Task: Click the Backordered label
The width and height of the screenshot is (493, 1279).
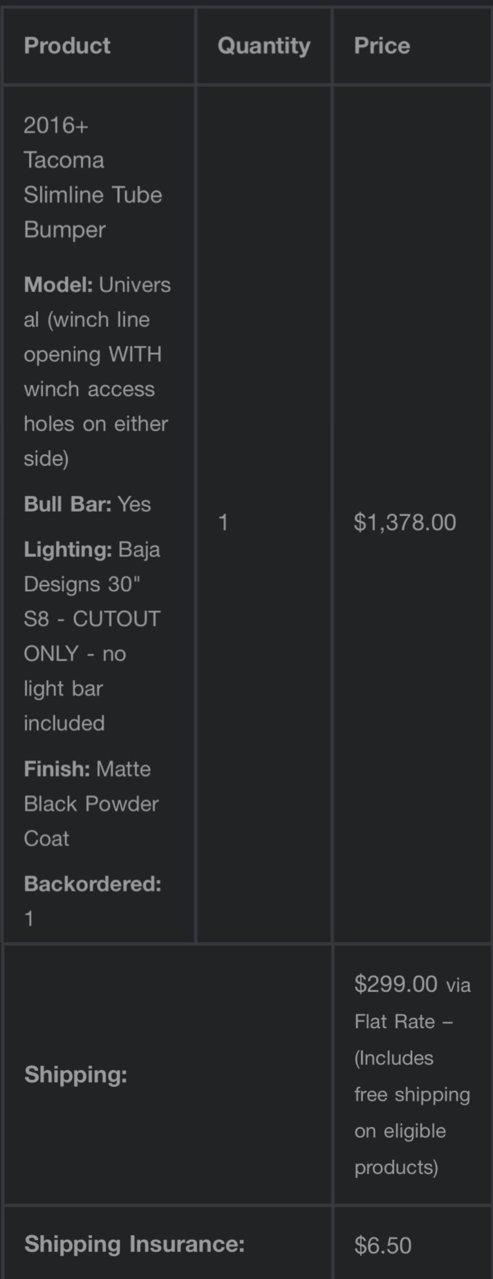Action: tap(93, 884)
